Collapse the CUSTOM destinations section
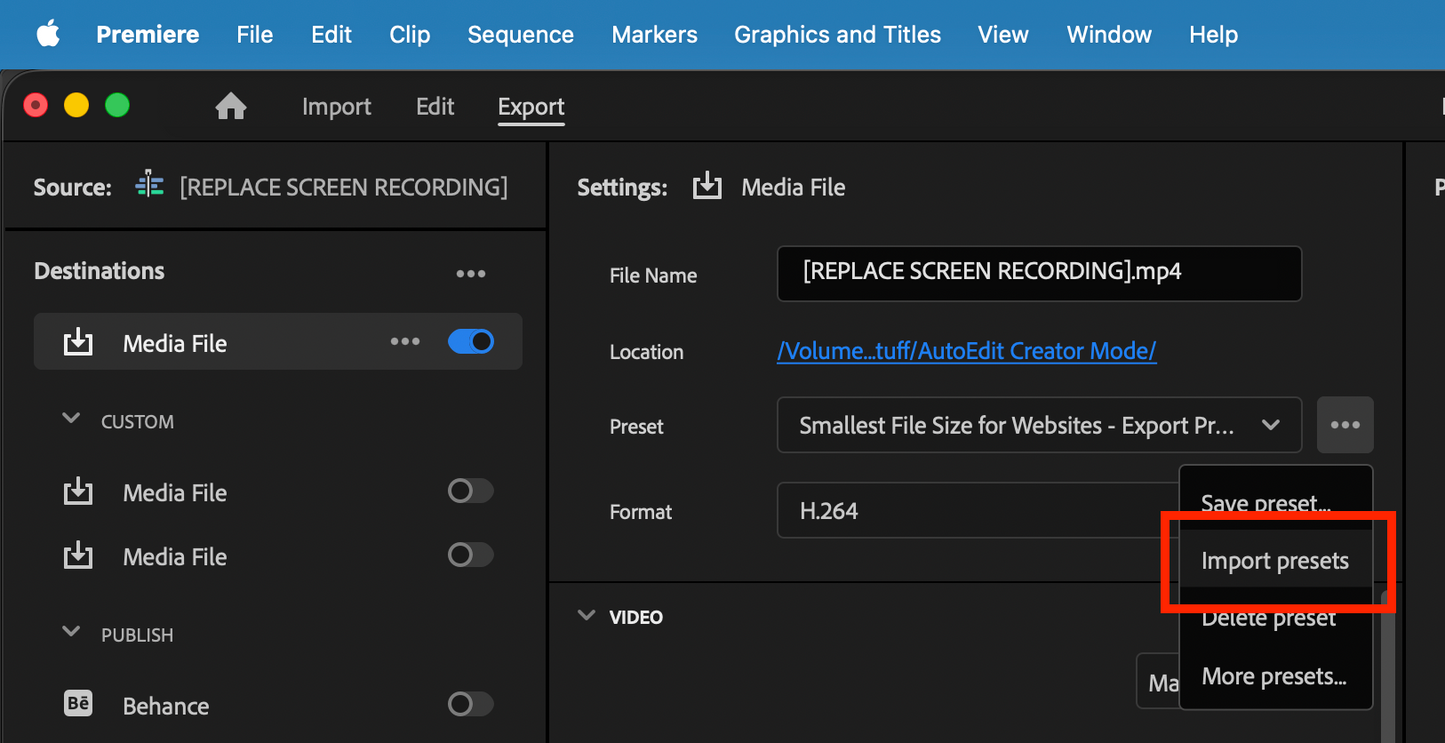Screen dimensions: 1445x743 click(71, 420)
